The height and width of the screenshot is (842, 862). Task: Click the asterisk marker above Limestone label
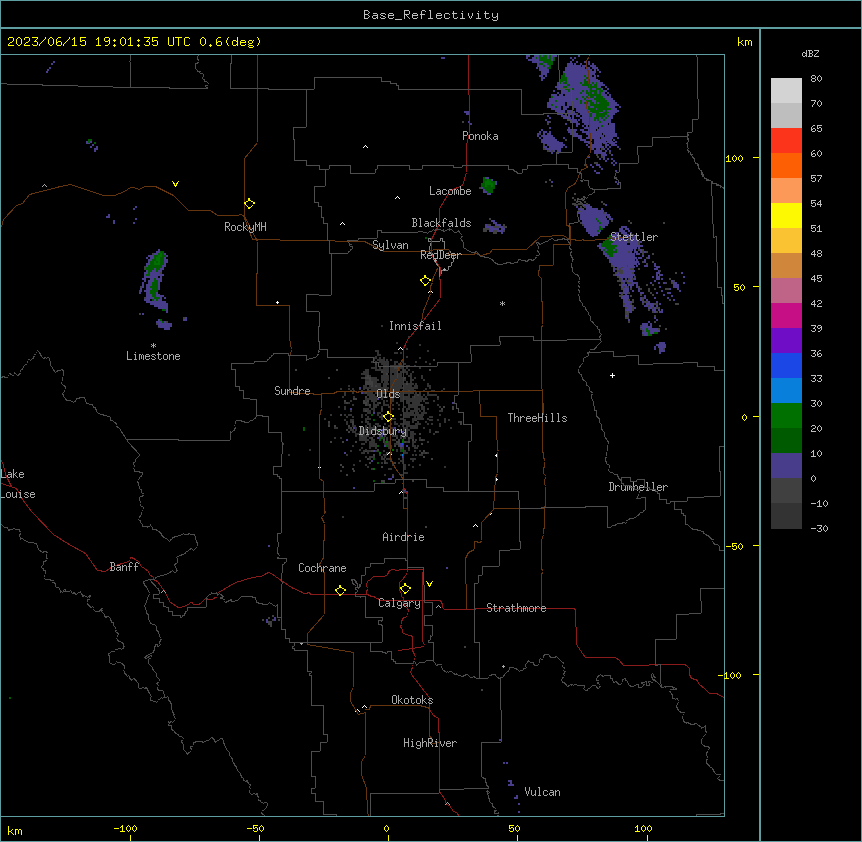[153, 346]
